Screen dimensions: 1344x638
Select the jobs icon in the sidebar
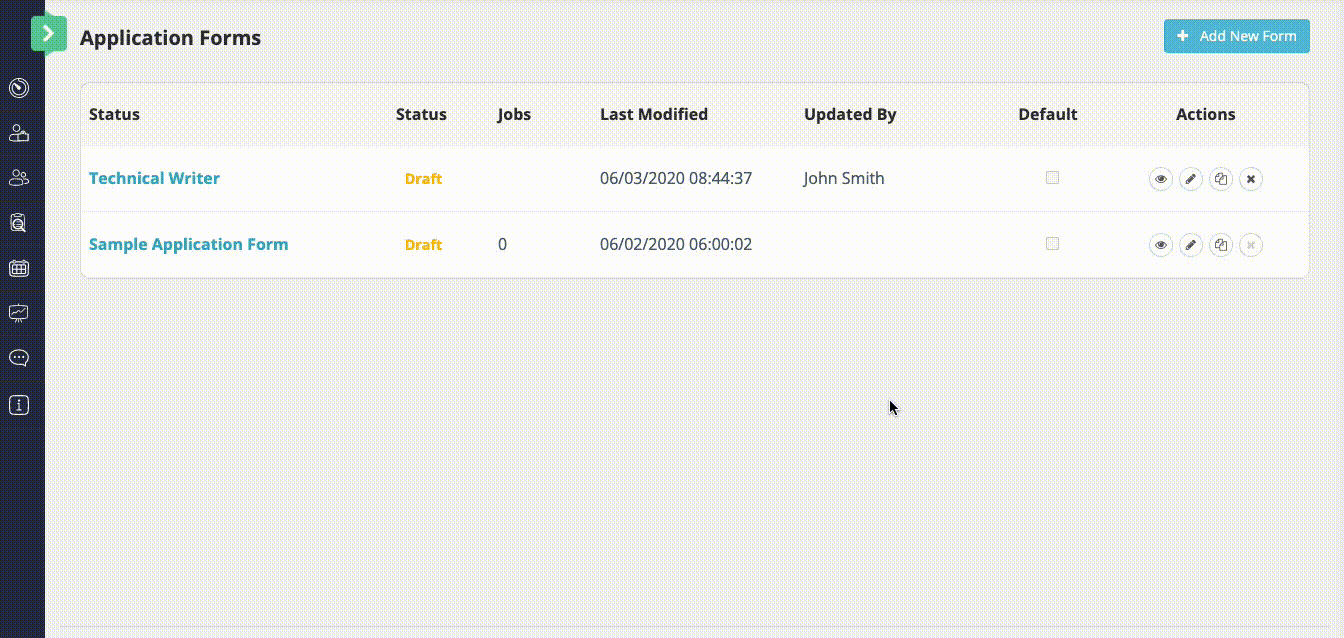[x=18, y=131]
